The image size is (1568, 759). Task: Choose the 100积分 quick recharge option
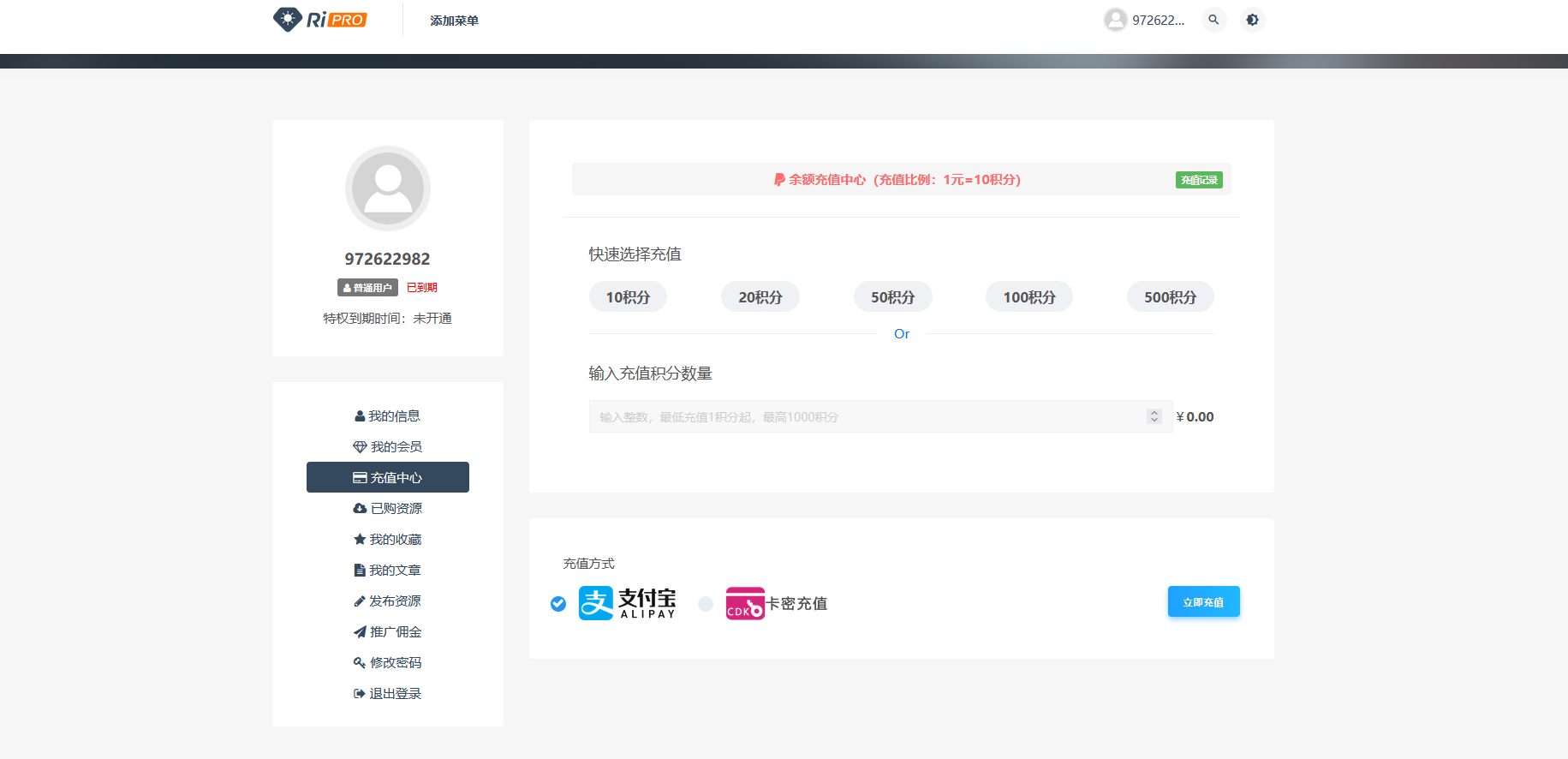click(1028, 297)
